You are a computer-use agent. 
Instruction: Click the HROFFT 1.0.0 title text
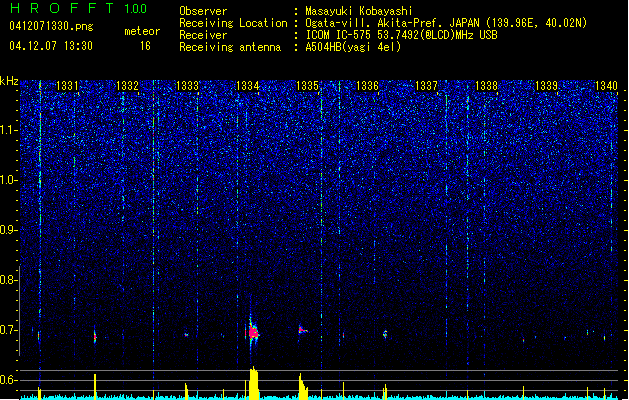click(78, 8)
